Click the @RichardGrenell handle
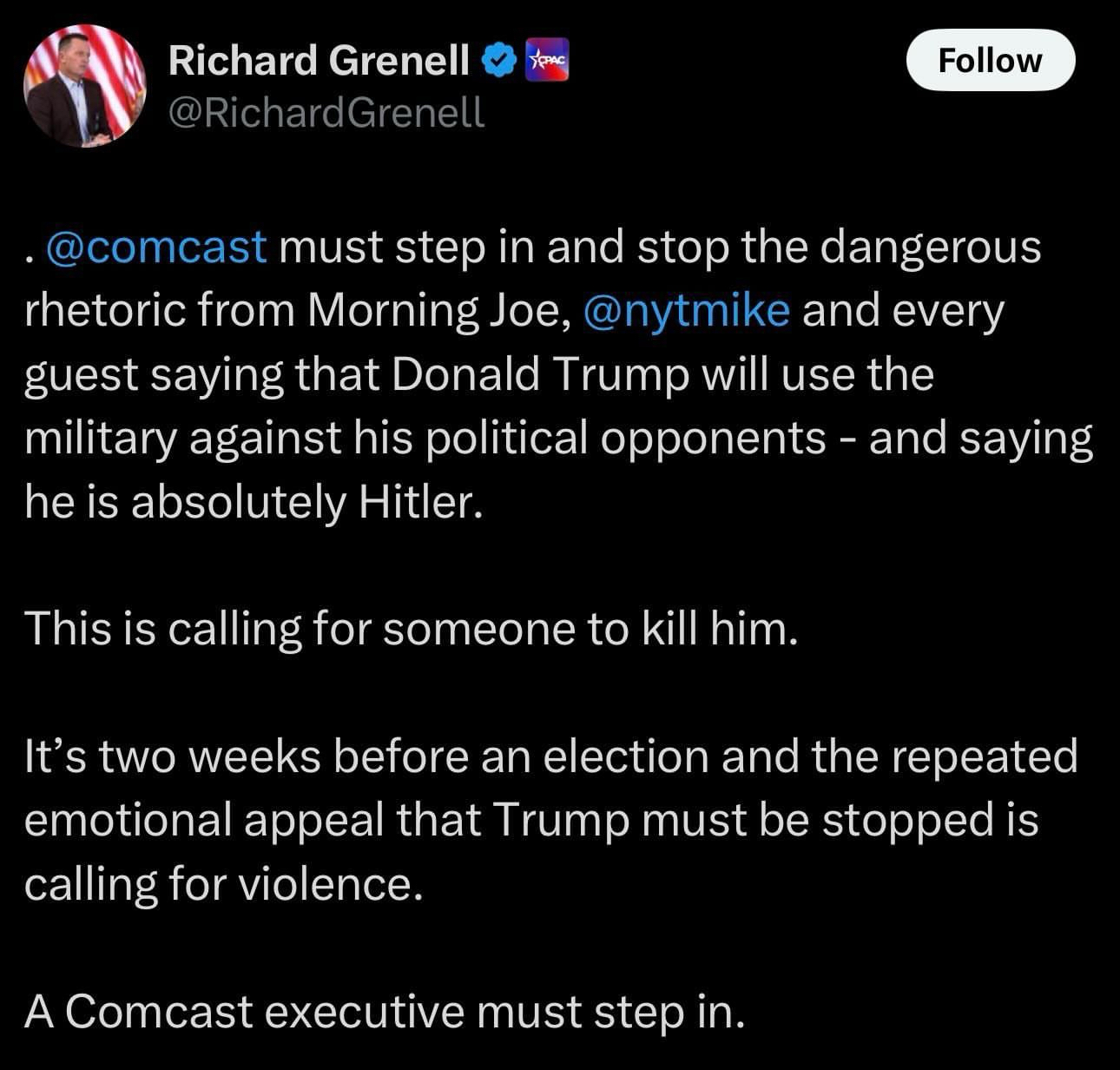 click(326, 112)
